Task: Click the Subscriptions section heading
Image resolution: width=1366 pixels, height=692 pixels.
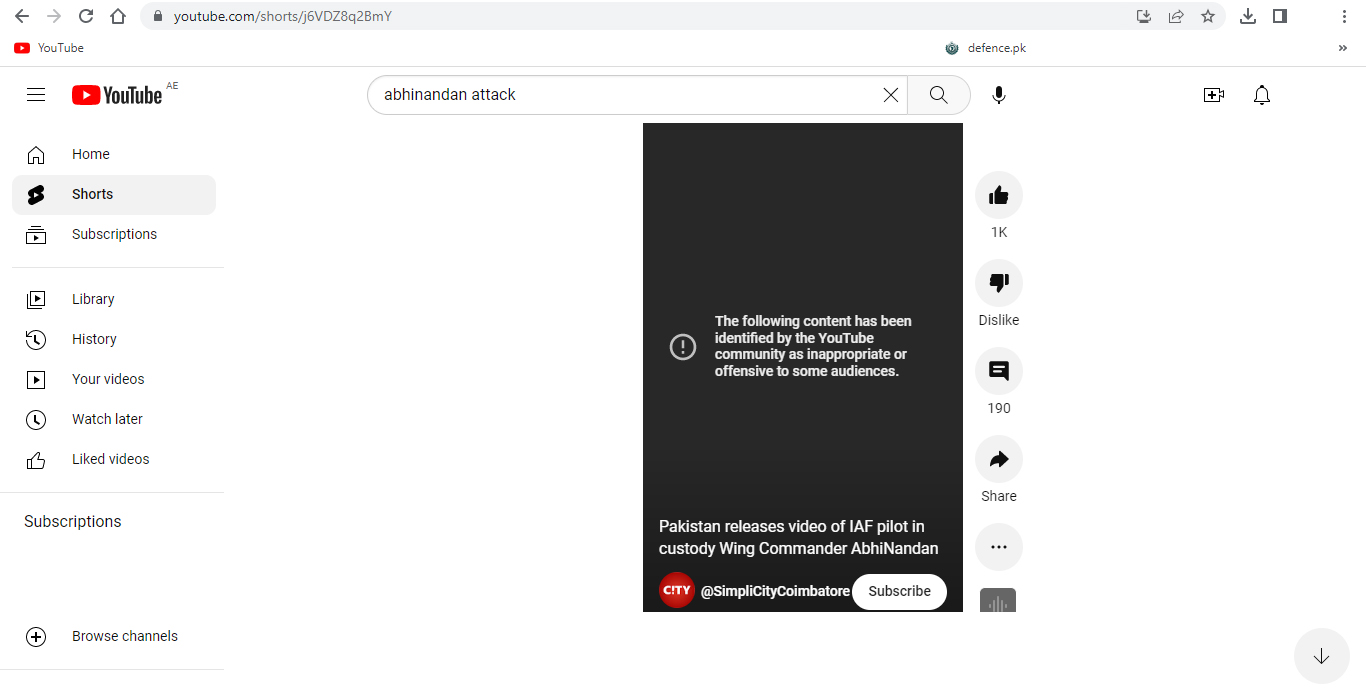Action: click(73, 521)
